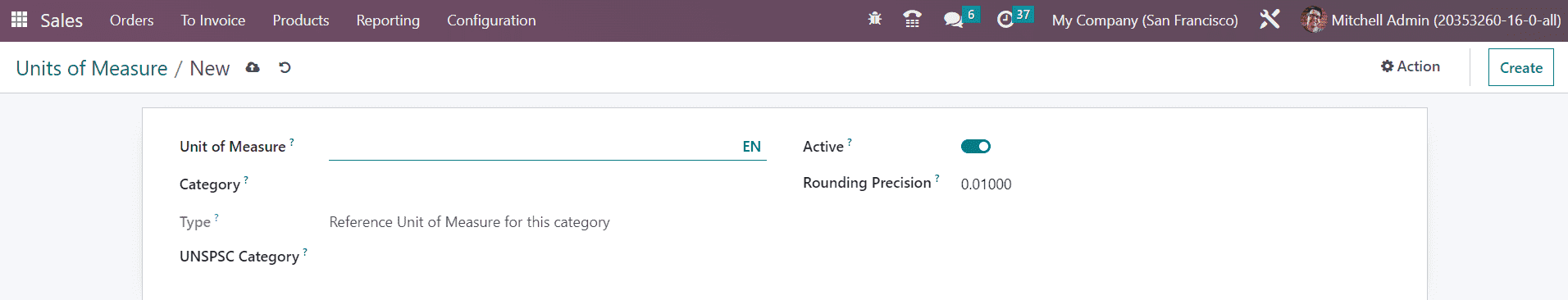Open the Configuration menu
1568x300 pixels.
pos(491,20)
